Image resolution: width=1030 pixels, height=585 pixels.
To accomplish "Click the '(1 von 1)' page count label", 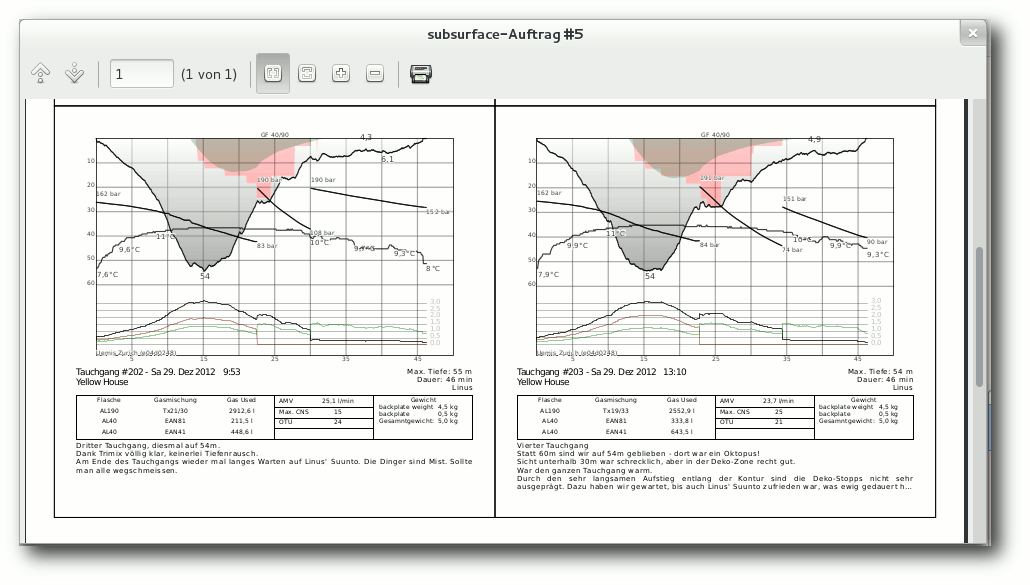I will pos(209,74).
